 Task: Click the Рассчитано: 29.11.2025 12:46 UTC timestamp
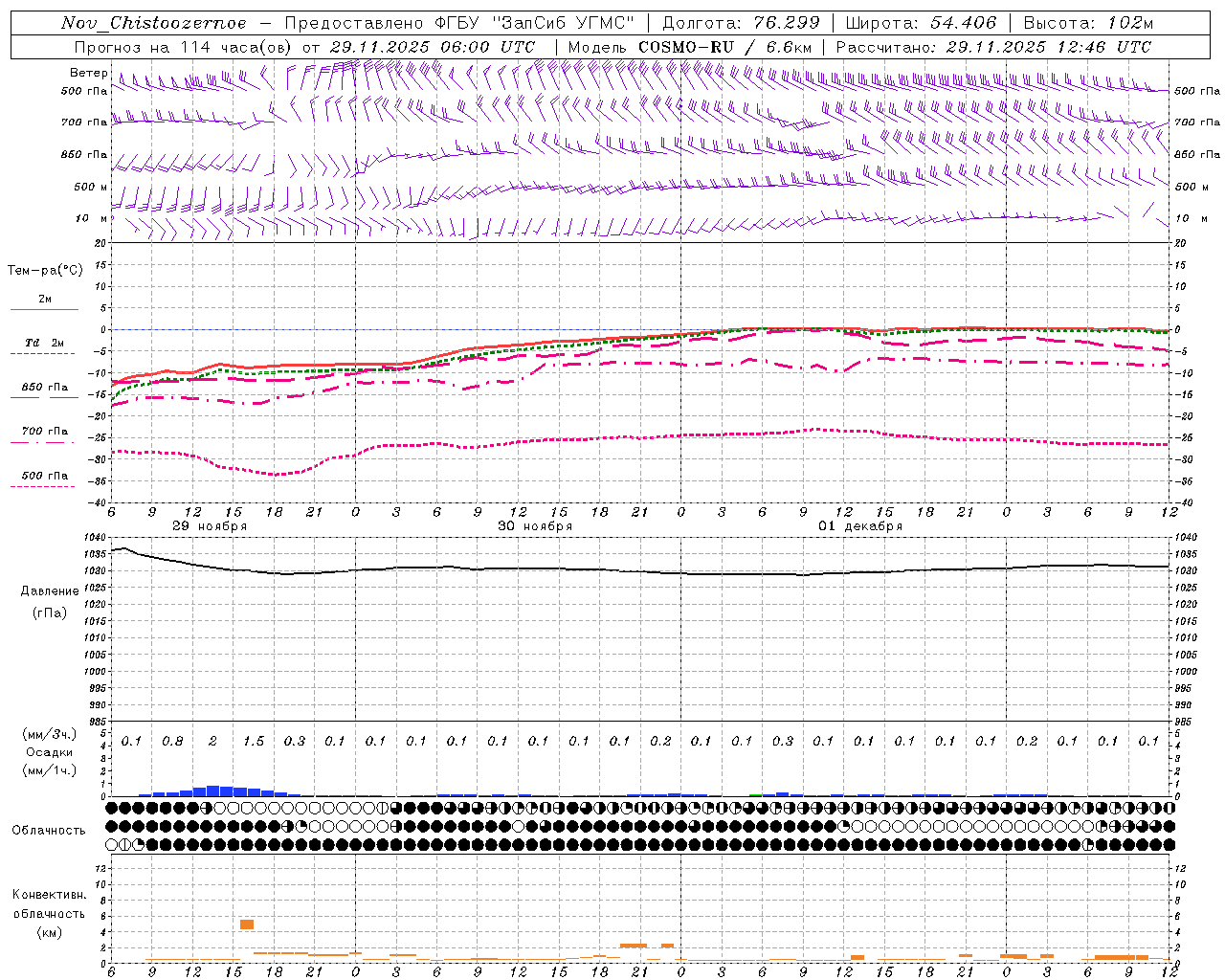(992, 47)
